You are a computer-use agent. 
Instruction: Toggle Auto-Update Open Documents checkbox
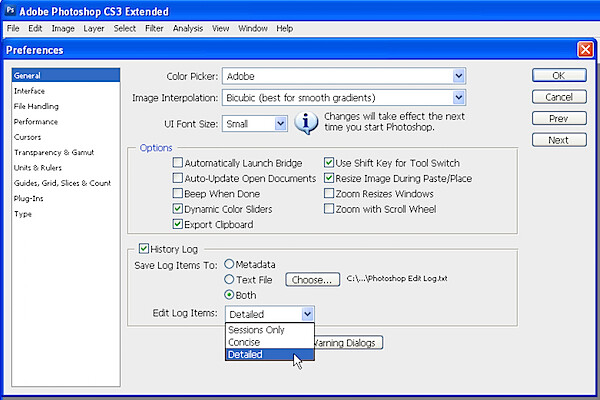tap(178, 178)
